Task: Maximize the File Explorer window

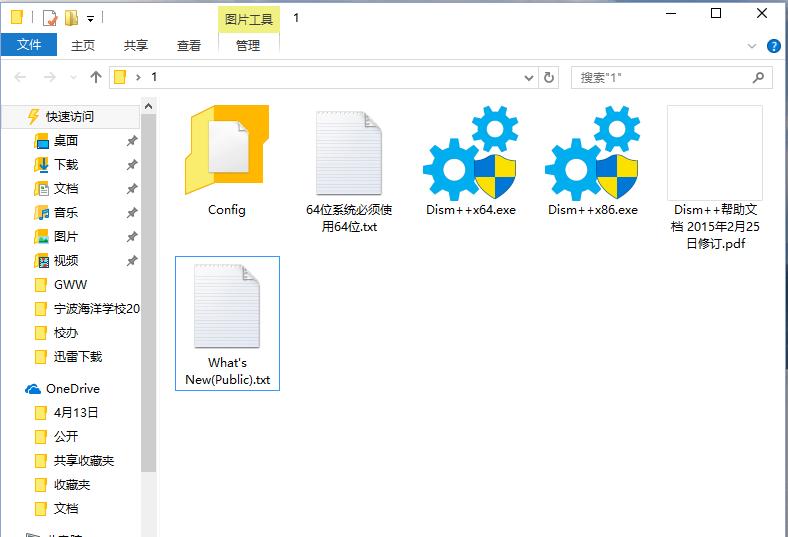Action: point(716,14)
